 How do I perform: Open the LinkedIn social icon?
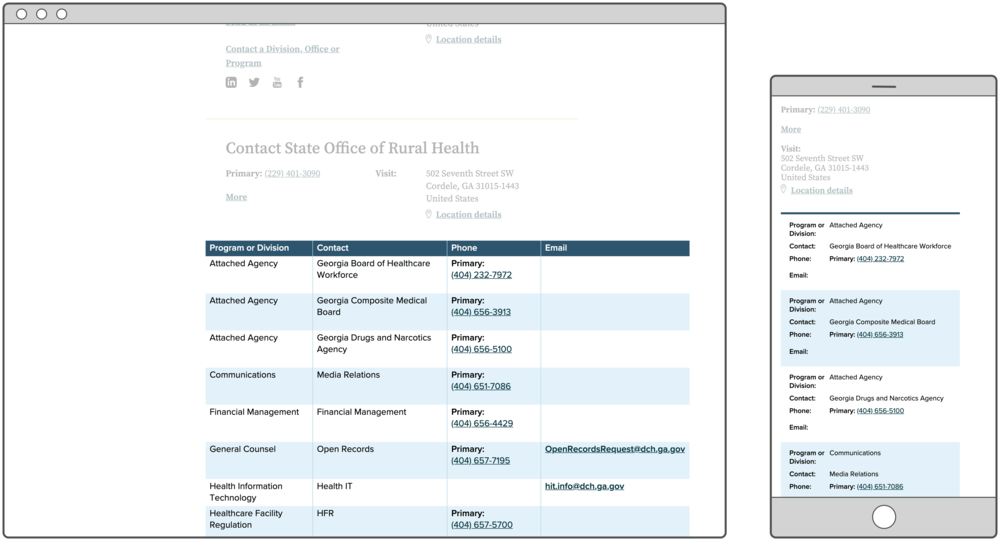pos(231,82)
